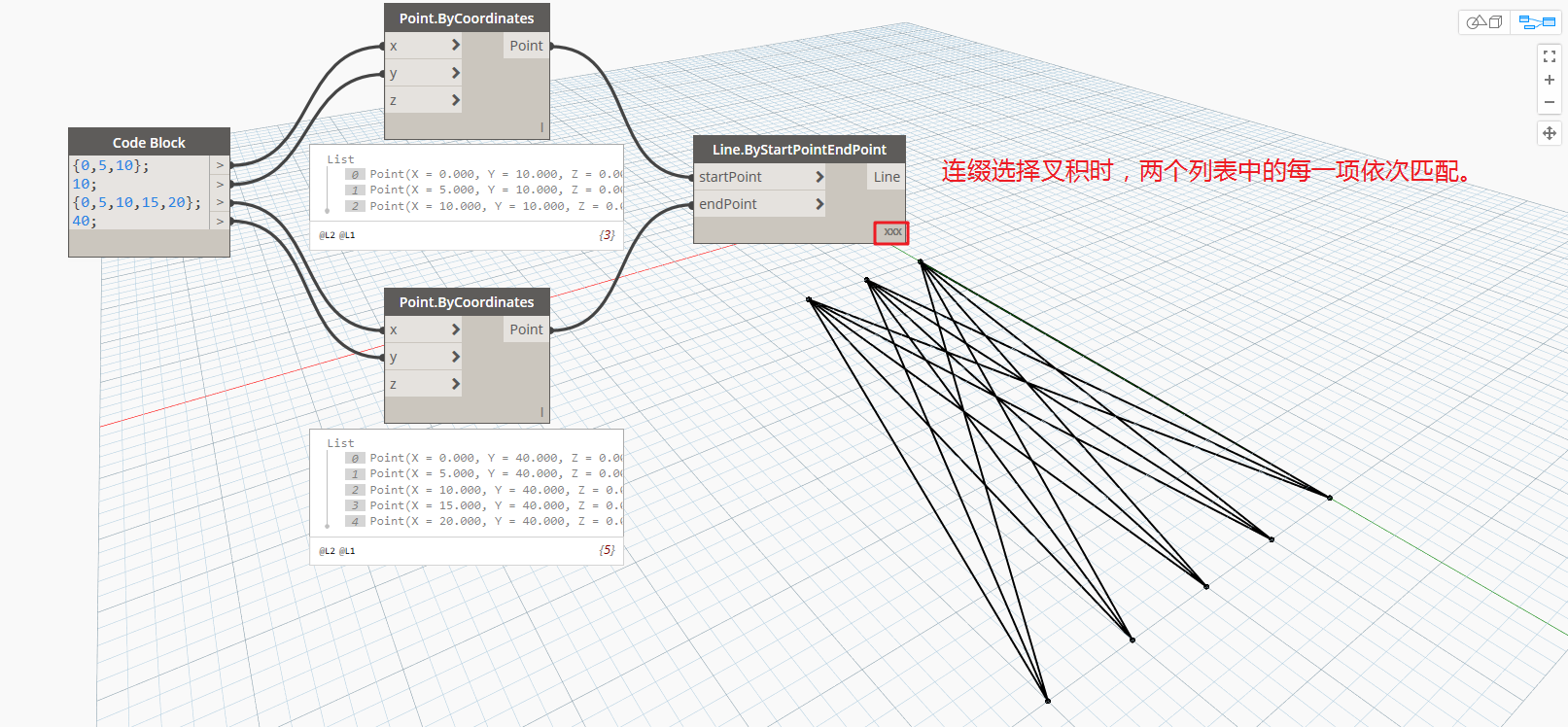Screen dimensions: 1568x727
Task: Click the zoom to fit icon
Action: [x=1550, y=57]
